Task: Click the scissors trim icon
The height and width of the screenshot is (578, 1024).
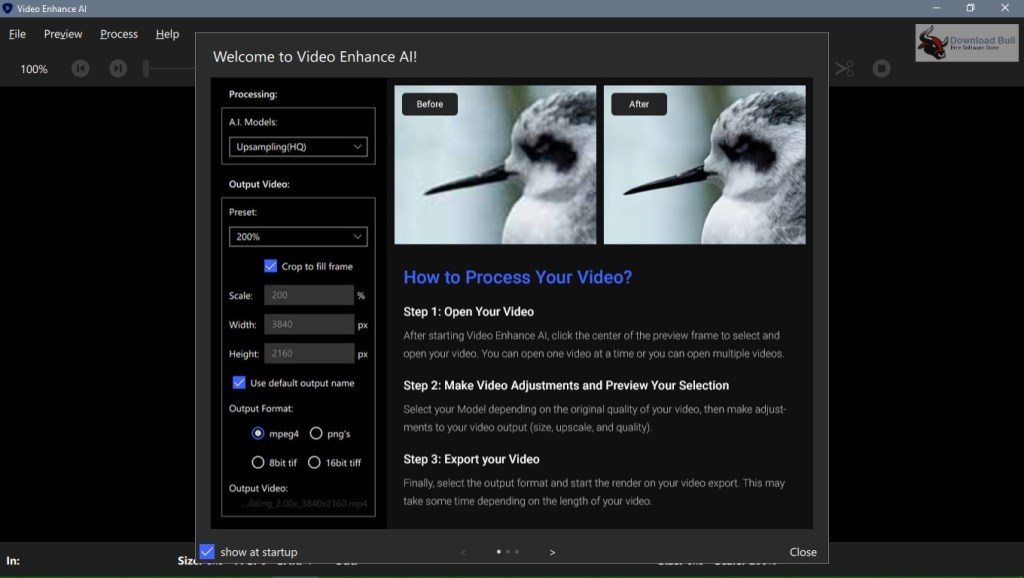Action: point(844,69)
